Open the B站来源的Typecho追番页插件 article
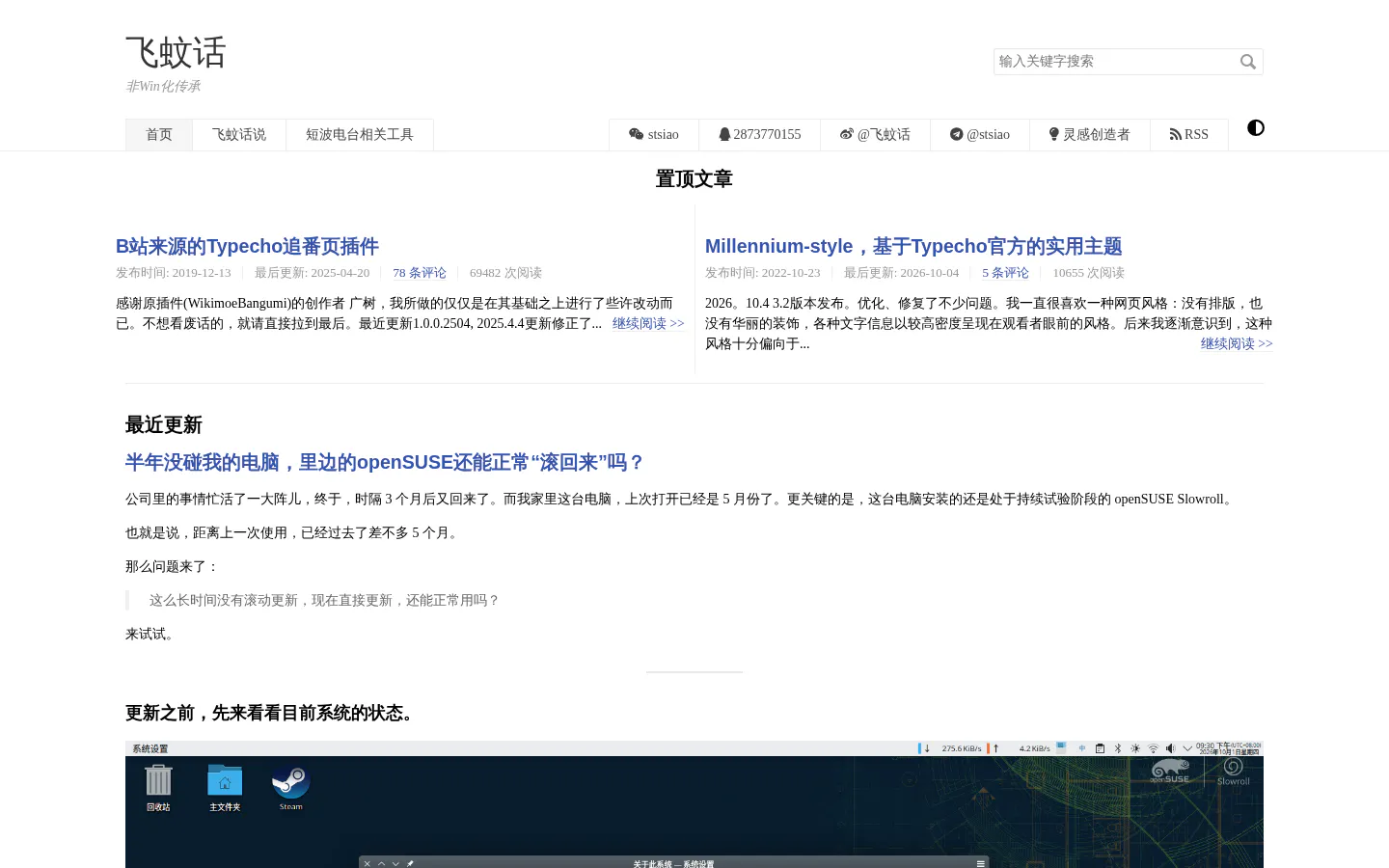1389x868 pixels. click(x=247, y=246)
